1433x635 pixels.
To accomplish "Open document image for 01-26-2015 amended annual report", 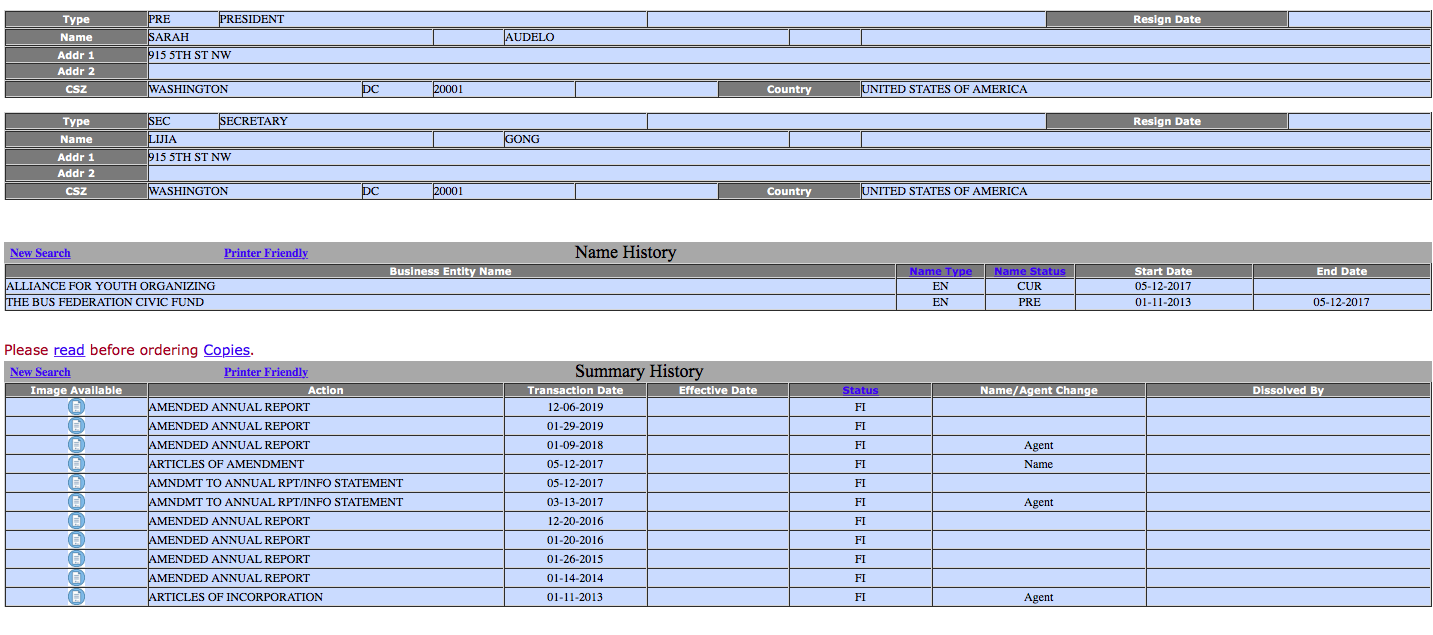I will pos(76,559).
